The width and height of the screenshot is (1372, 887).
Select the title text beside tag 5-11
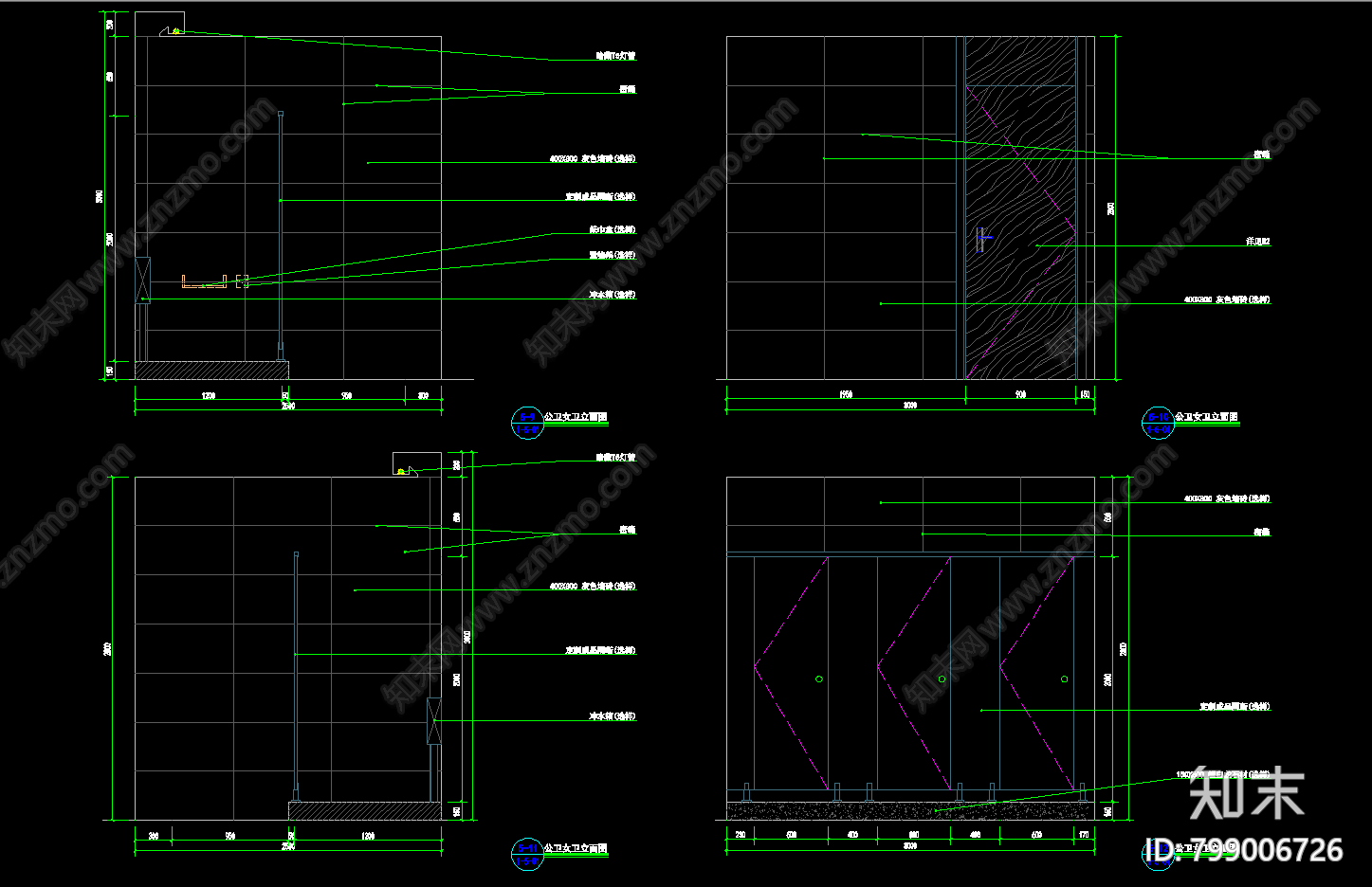576,849
